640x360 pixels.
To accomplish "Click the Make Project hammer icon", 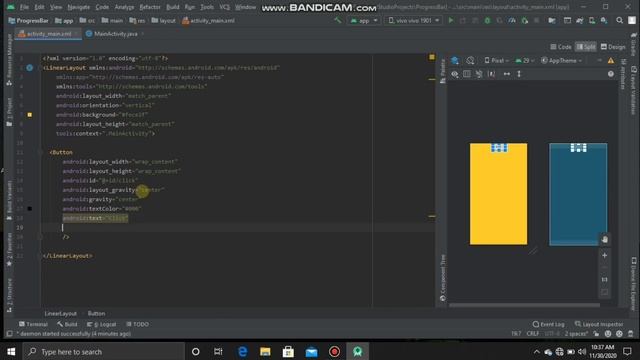I will pyautogui.click(x=337, y=20).
